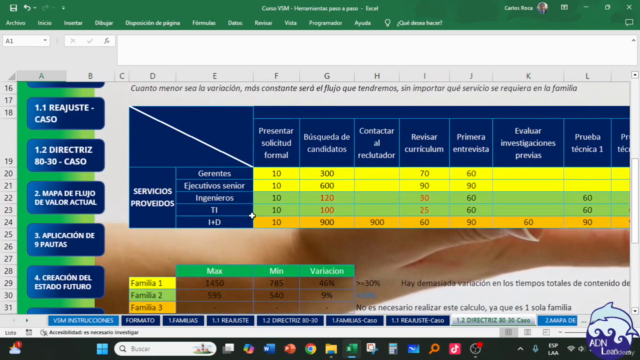Click '2. MAPA DE FLUJO DE VALOR ACTUAL' button

pos(65,198)
